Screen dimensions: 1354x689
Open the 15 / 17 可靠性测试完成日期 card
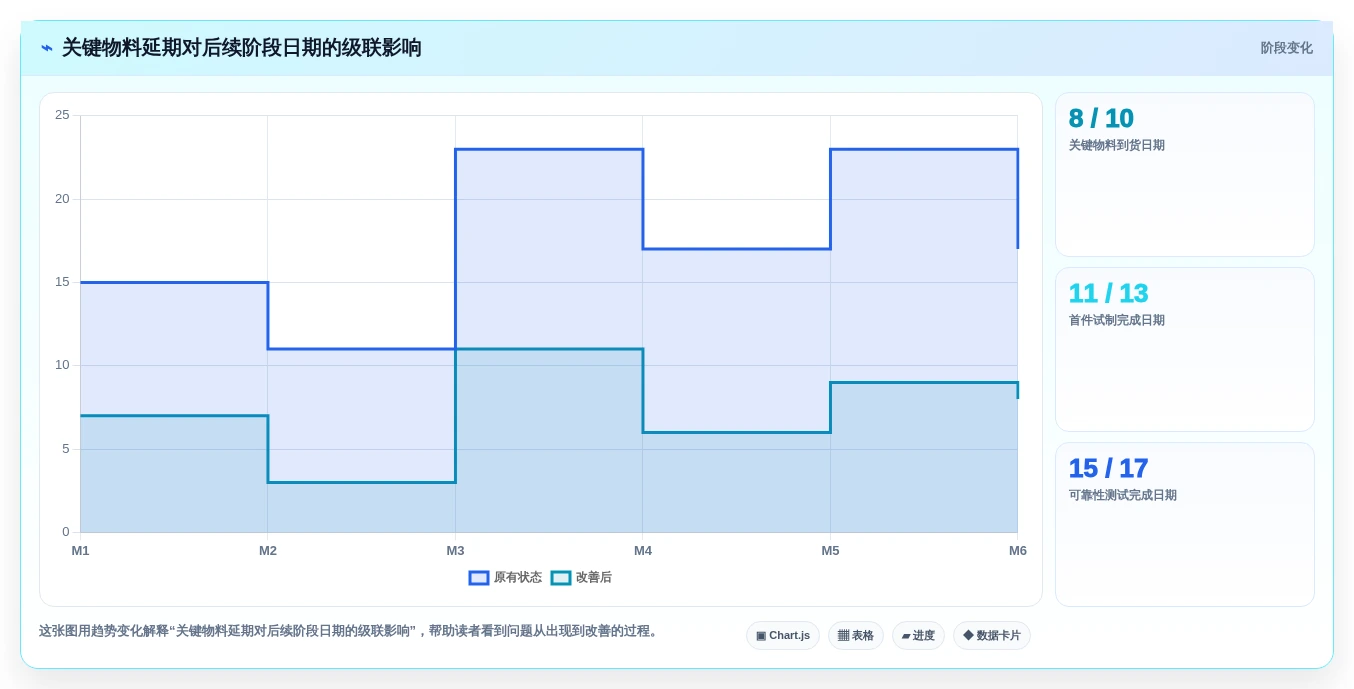1185,524
